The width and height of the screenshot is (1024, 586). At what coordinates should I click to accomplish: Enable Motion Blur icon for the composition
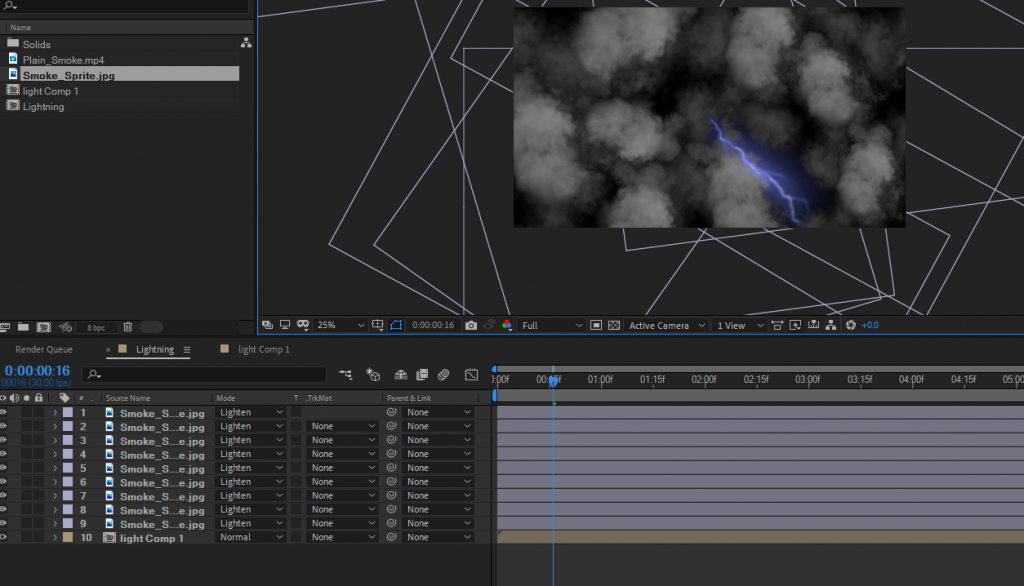443,374
